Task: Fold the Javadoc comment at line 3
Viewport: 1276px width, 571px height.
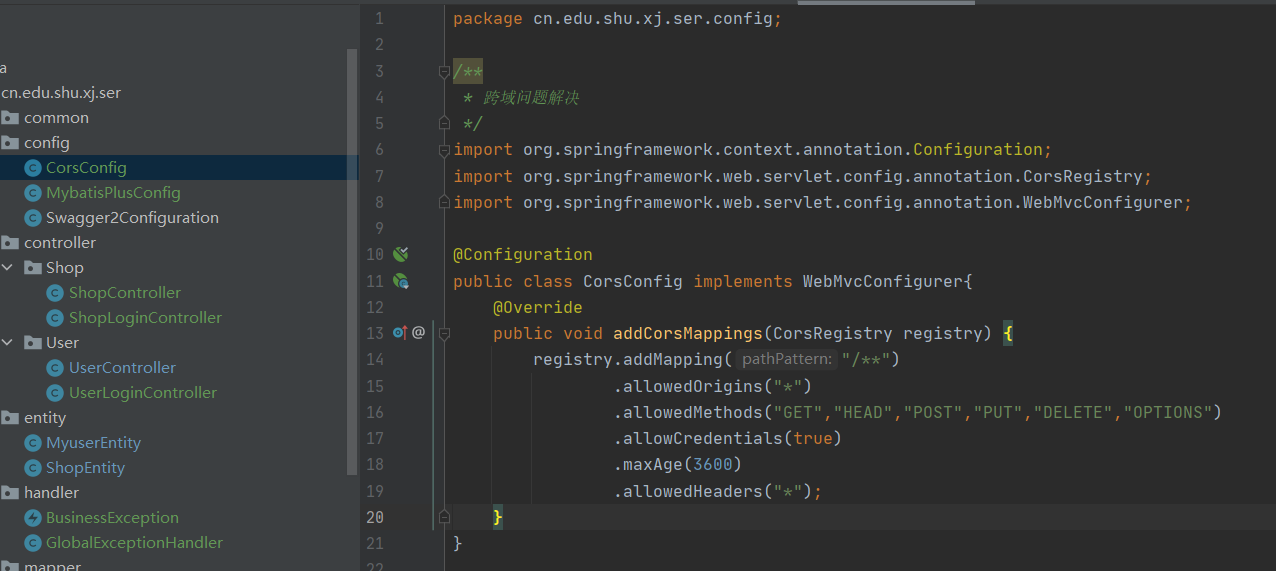Action: (444, 72)
